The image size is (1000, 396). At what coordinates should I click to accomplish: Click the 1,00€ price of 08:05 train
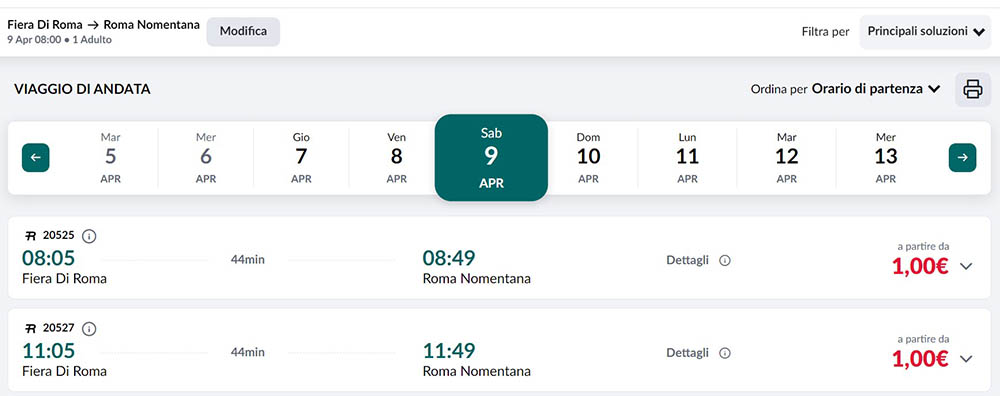point(920,267)
